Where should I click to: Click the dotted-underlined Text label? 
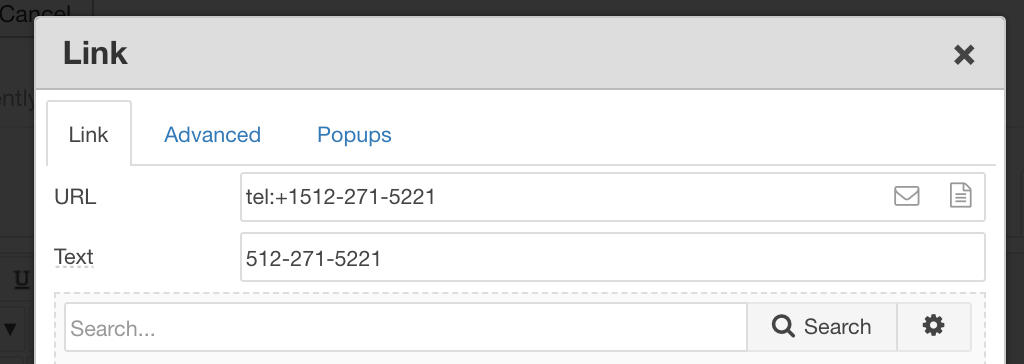[x=74, y=257]
